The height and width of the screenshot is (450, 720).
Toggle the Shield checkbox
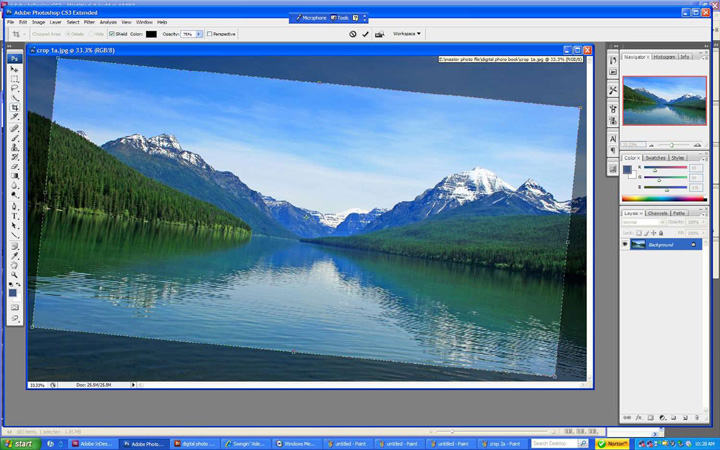(x=112, y=34)
